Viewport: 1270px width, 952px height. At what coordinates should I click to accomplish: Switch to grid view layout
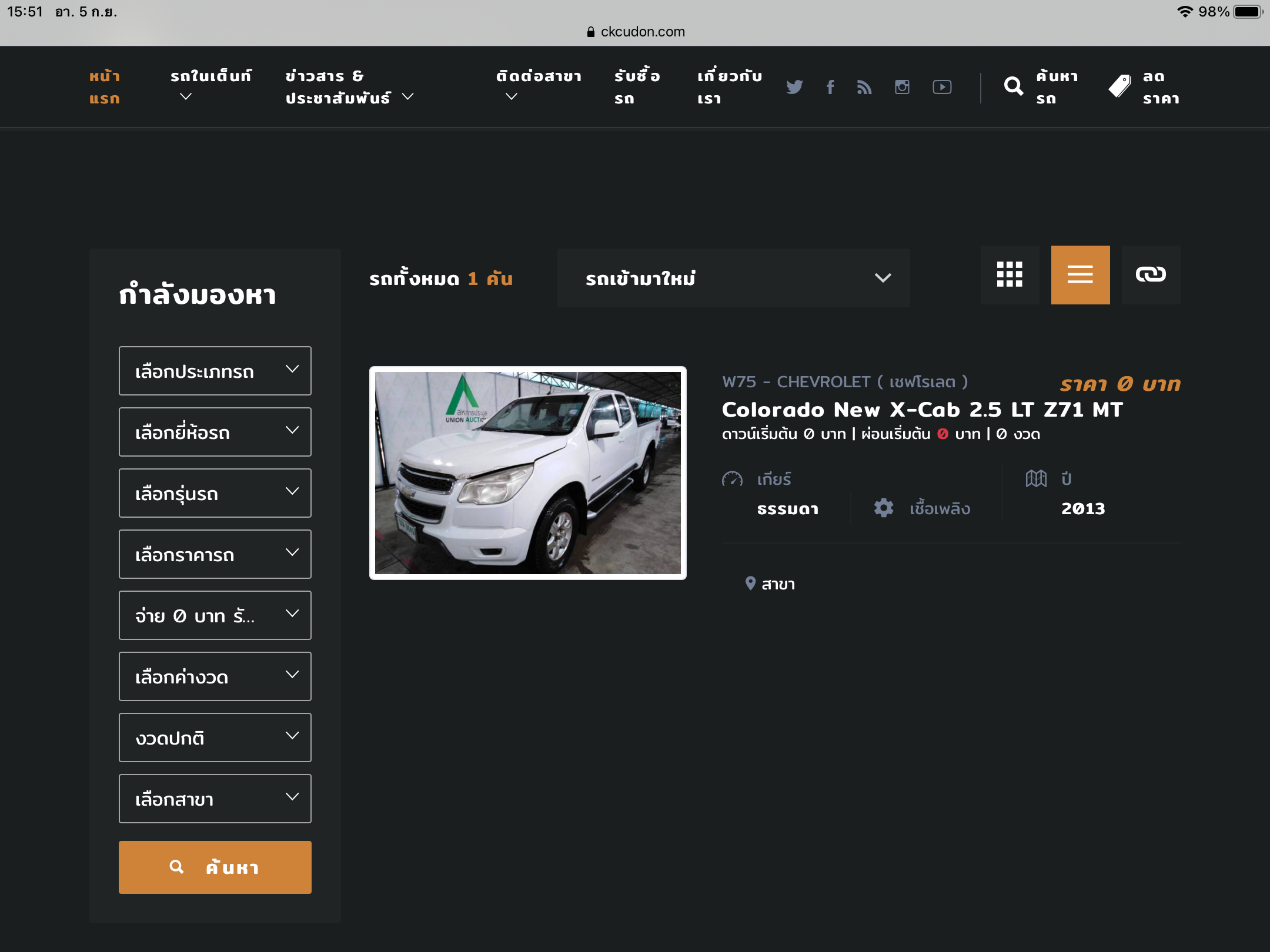pos(1010,274)
